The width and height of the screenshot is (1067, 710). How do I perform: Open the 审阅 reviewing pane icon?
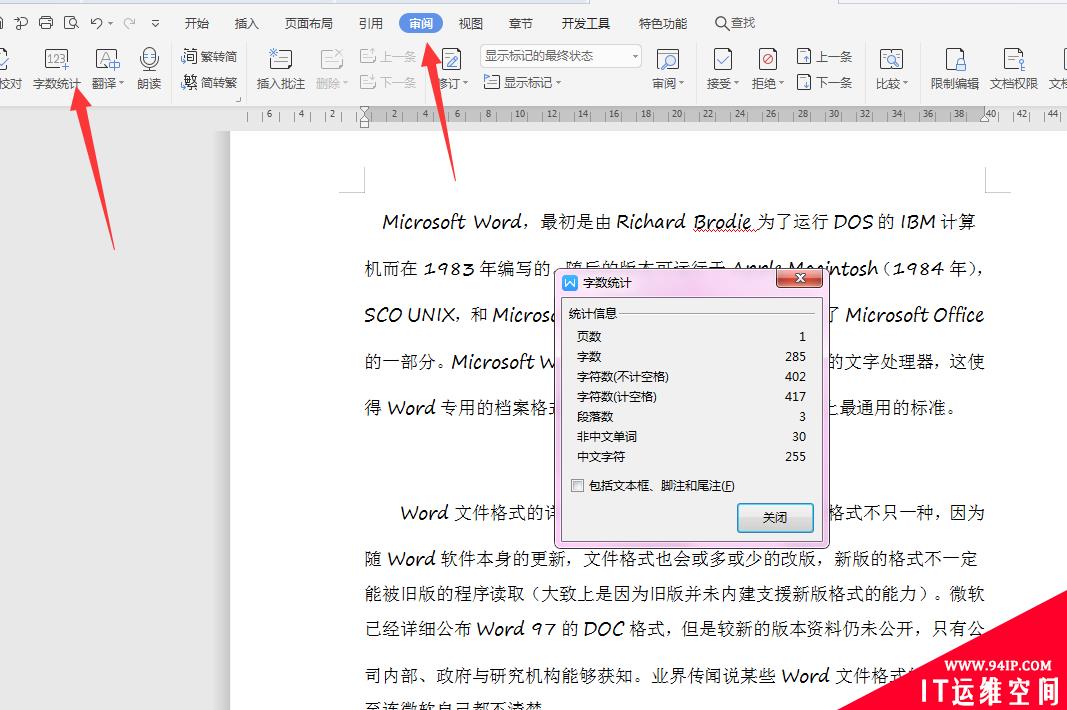coord(668,60)
